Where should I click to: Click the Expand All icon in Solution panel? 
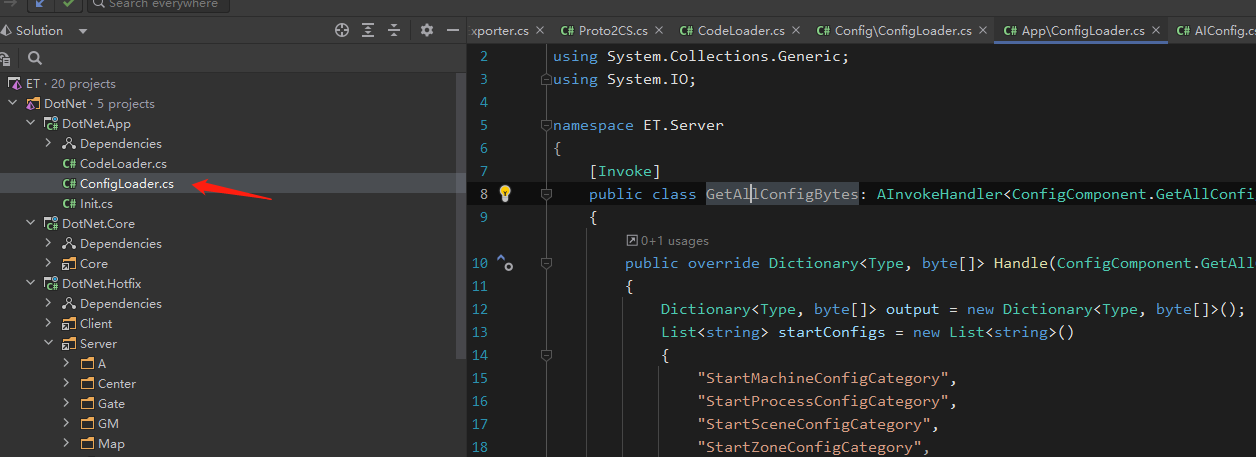[x=369, y=31]
